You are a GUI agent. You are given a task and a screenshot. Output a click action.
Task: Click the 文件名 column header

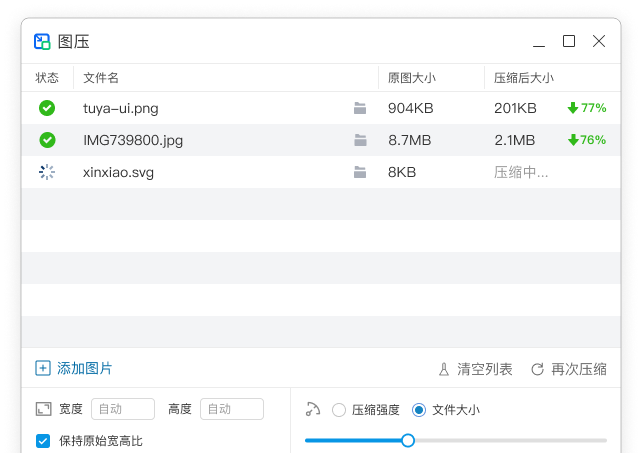(x=101, y=77)
